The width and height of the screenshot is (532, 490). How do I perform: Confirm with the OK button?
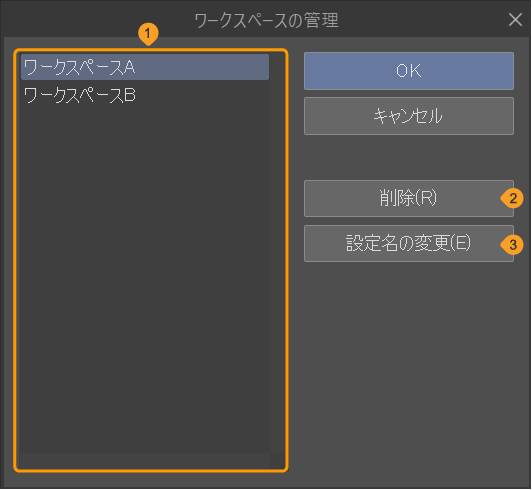[x=409, y=71]
